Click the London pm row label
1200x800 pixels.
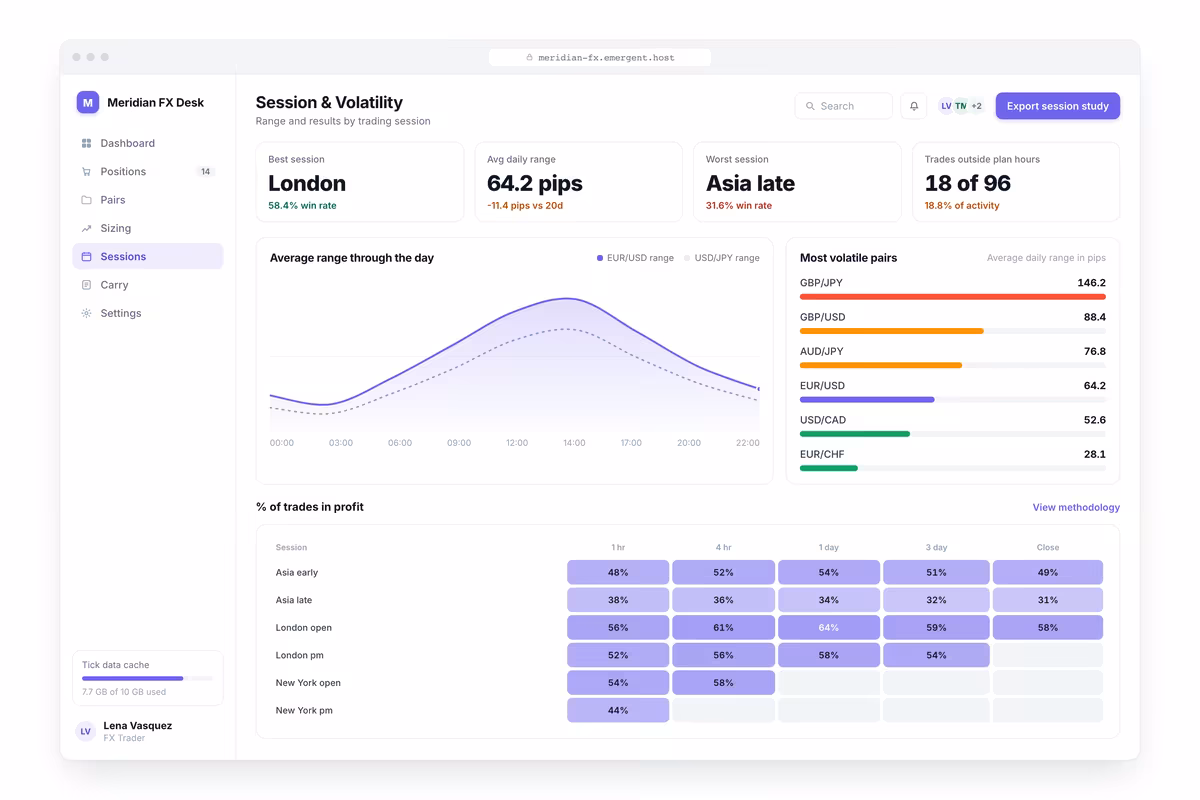click(299, 655)
